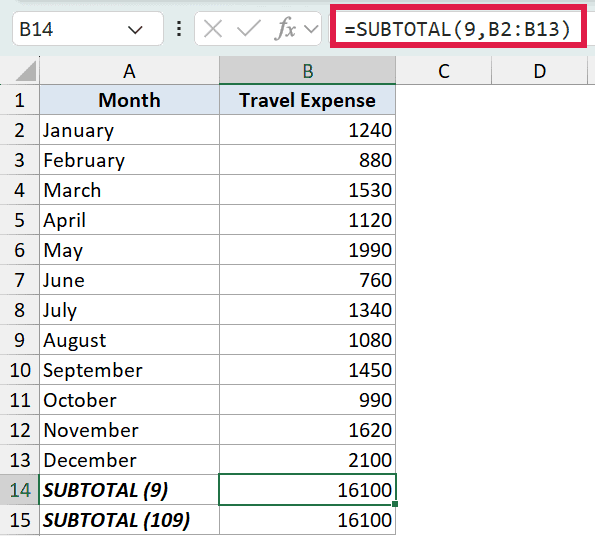The image size is (595, 536).
Task: Select column A header
Action: (129, 71)
